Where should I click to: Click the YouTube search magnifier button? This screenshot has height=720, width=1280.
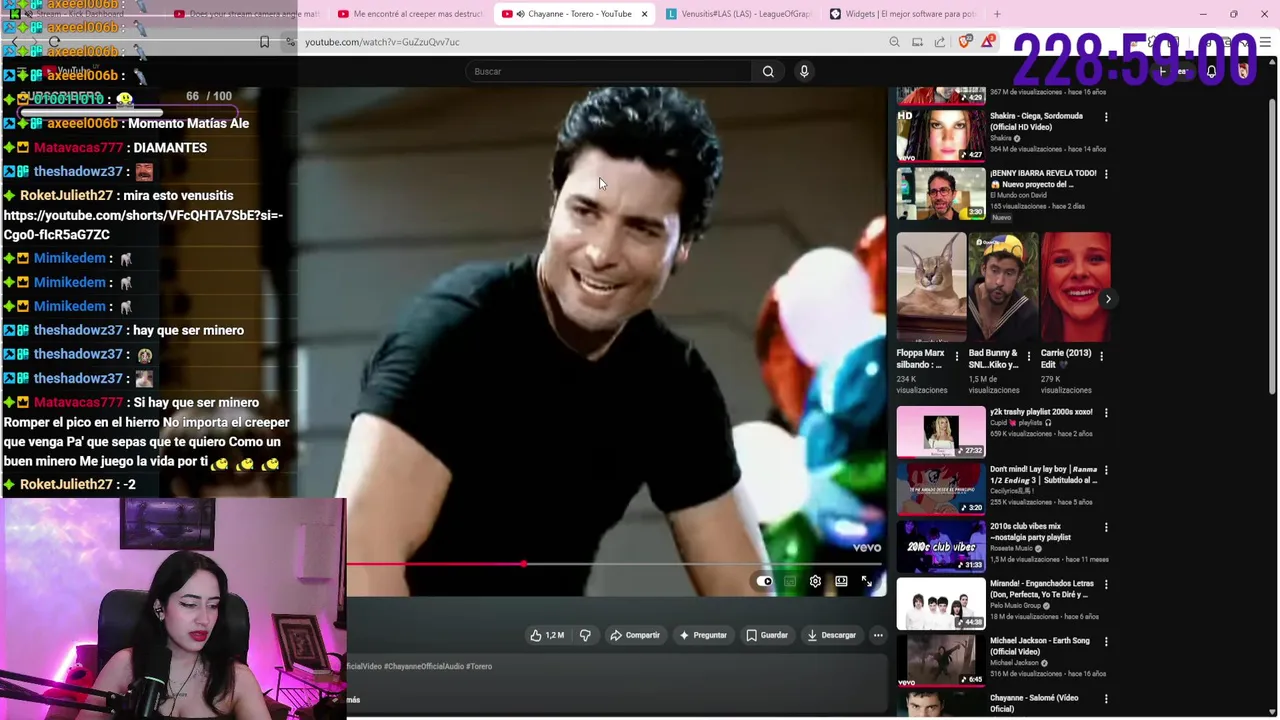click(x=768, y=71)
